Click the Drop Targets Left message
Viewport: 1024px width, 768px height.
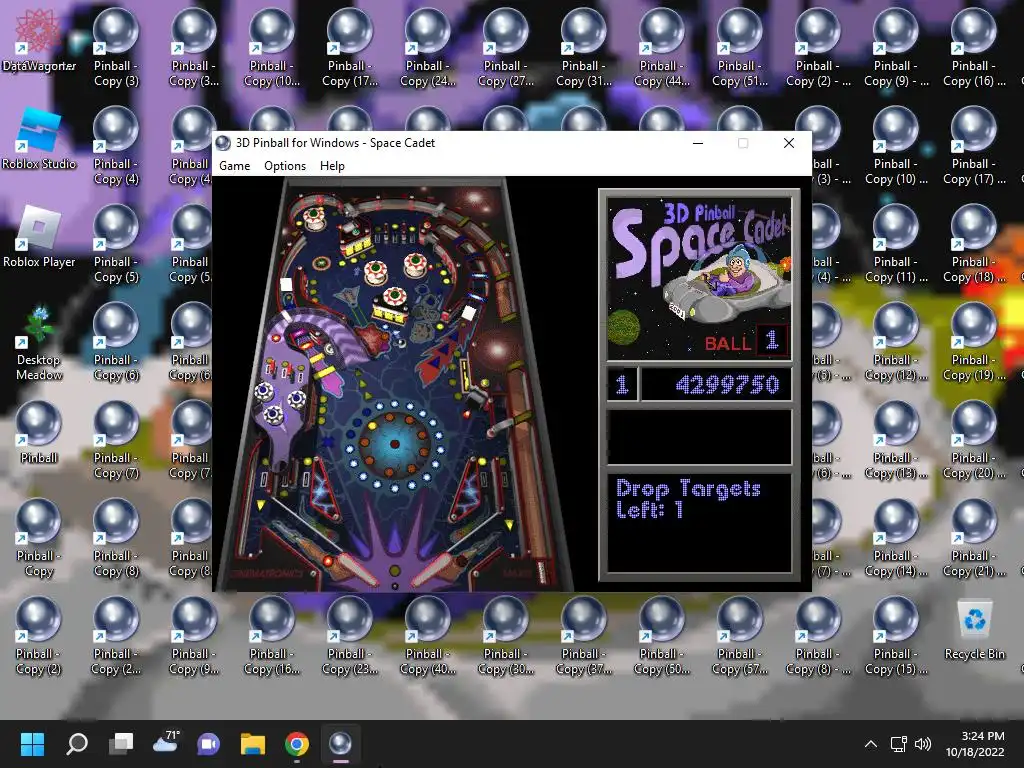(x=688, y=499)
